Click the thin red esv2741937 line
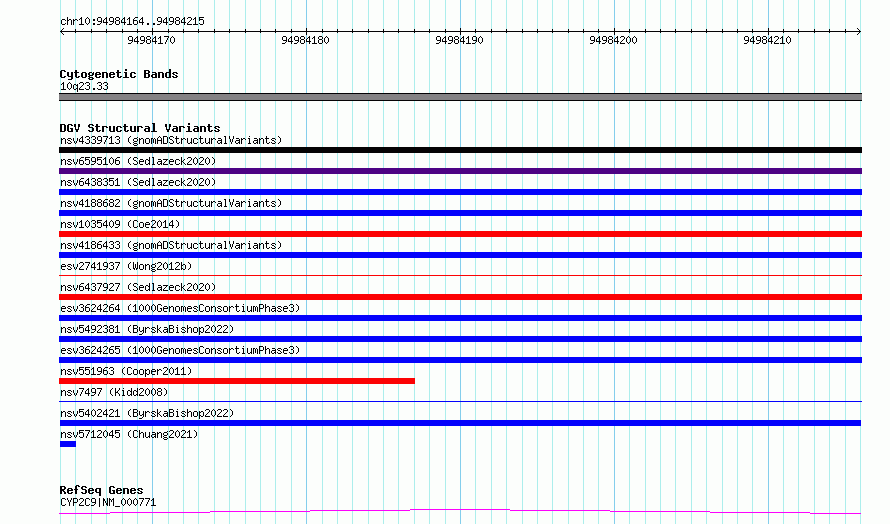This screenshot has height=524, width=890. click(460, 276)
